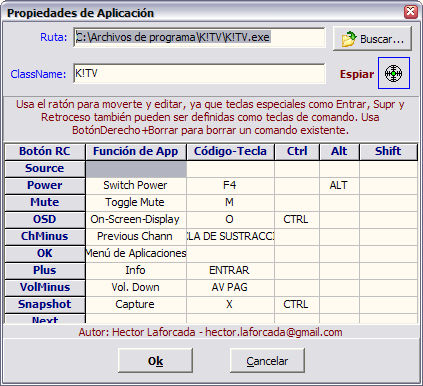Select the Switch Power cell
The image size is (423, 386).
click(x=136, y=186)
